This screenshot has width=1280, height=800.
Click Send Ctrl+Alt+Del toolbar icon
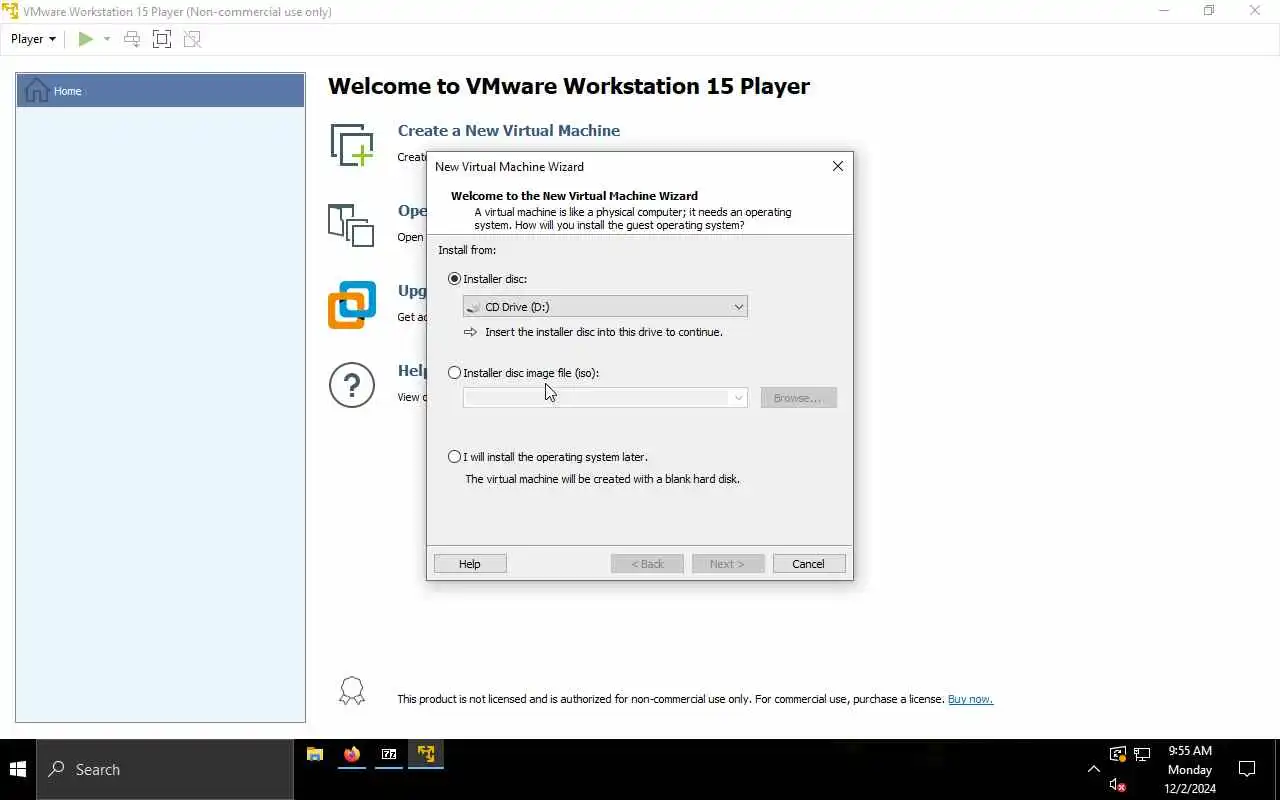pos(132,39)
